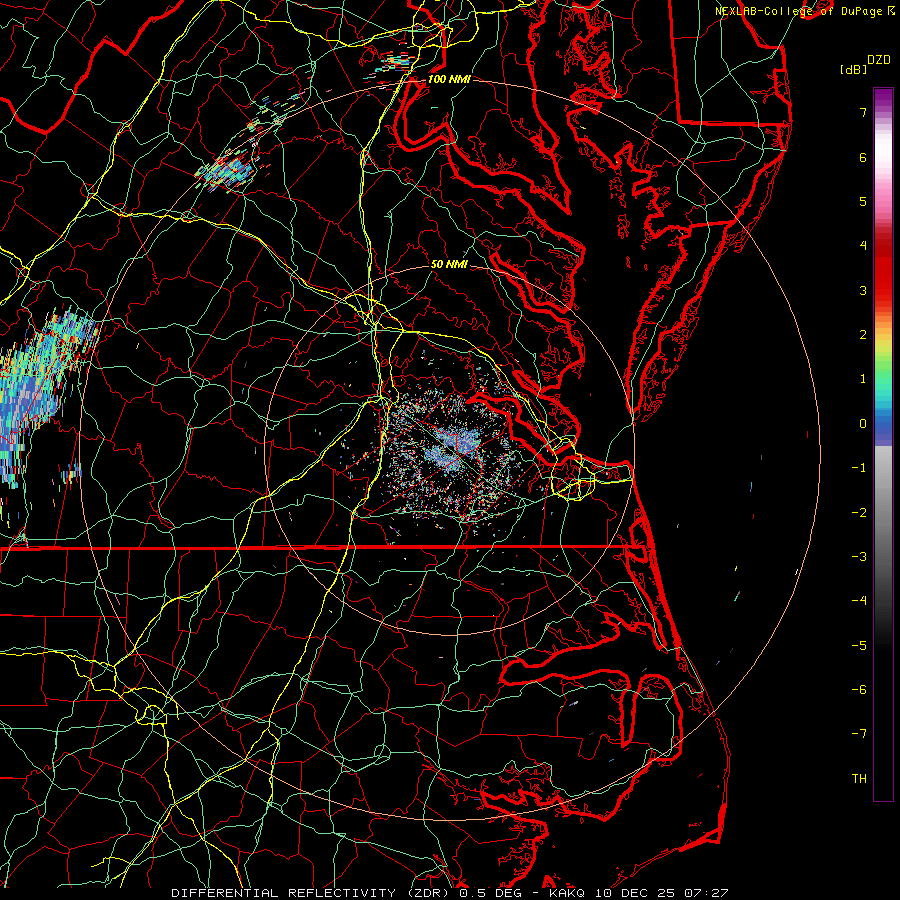Click the '0' value on the color scale
This screenshot has height=900, width=900.
click(863, 424)
